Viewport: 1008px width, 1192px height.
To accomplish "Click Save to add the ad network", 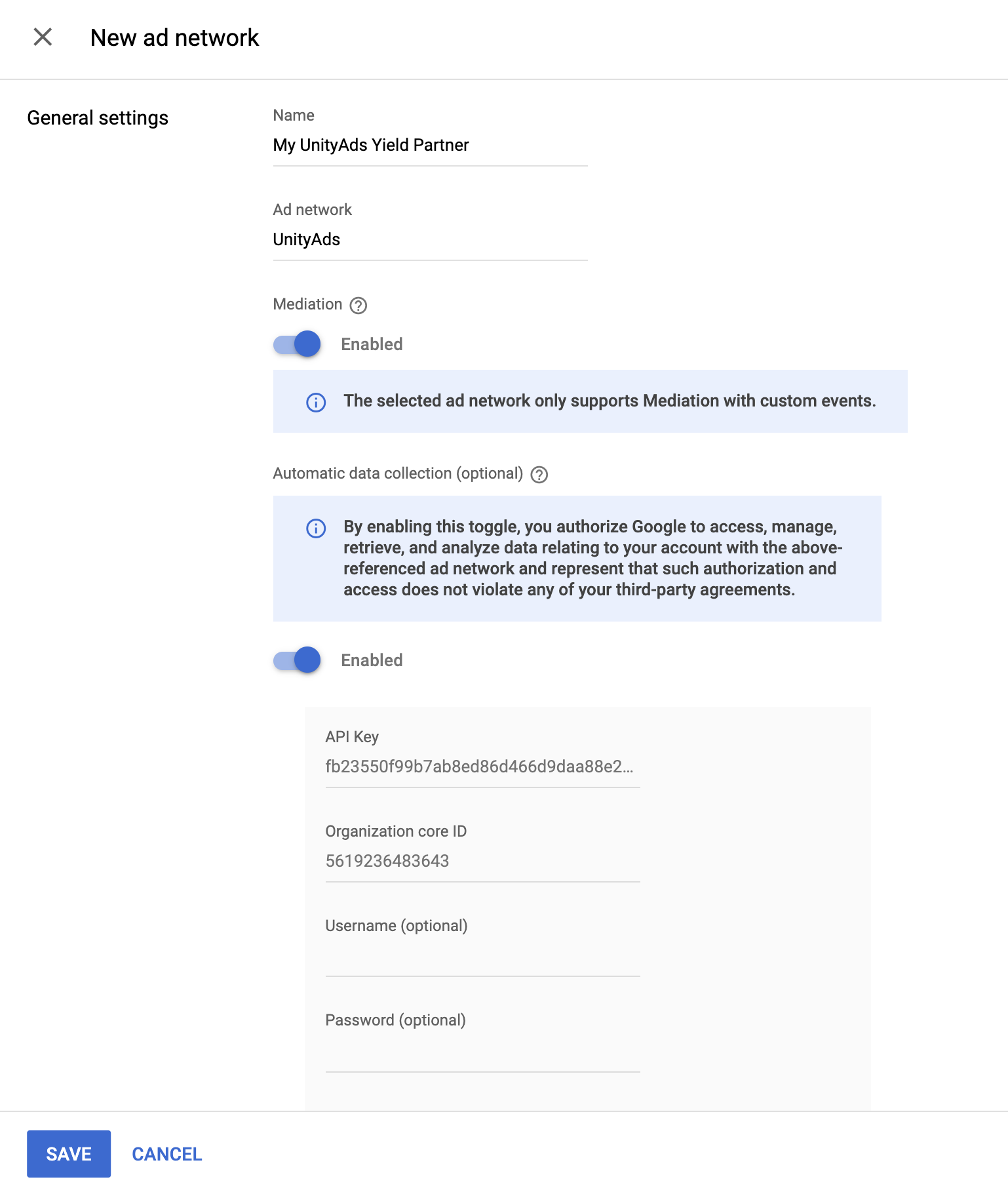I will [x=69, y=1154].
